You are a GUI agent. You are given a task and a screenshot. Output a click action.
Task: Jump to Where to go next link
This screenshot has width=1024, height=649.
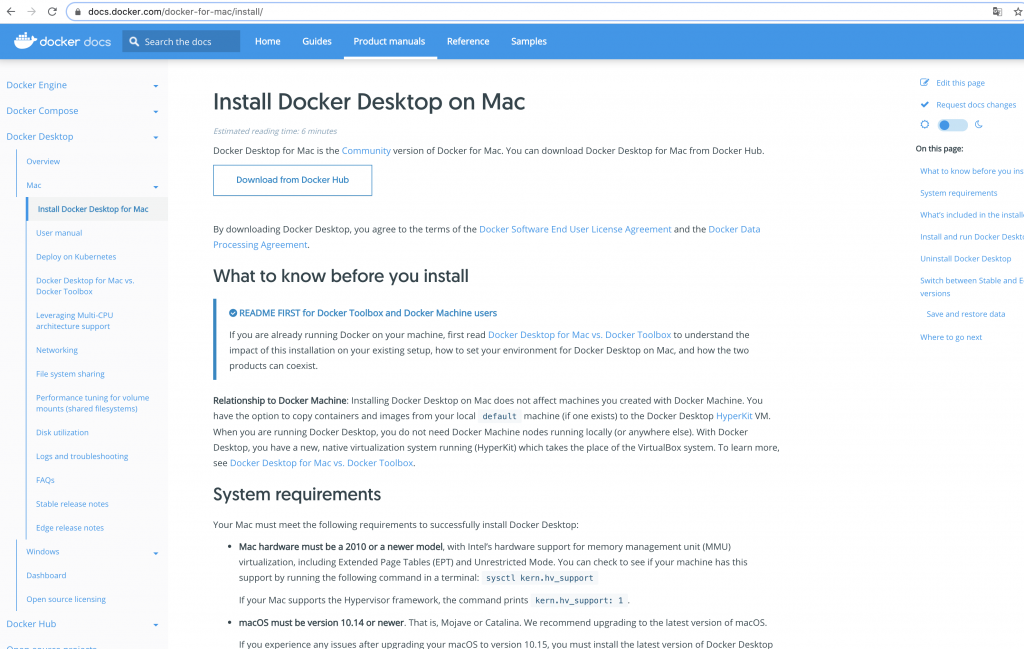point(951,337)
